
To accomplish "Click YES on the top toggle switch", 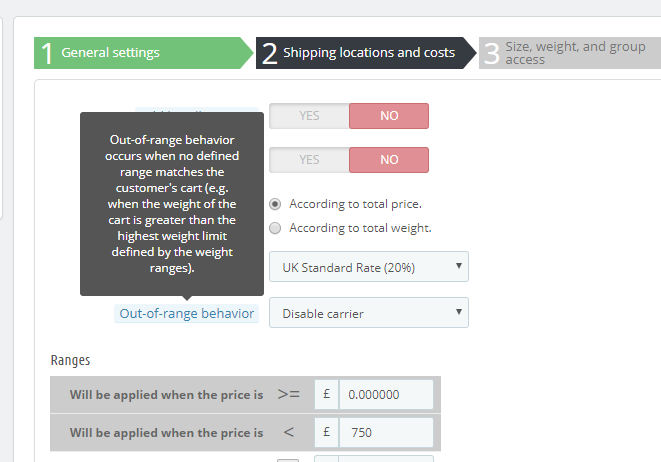I will (309, 116).
